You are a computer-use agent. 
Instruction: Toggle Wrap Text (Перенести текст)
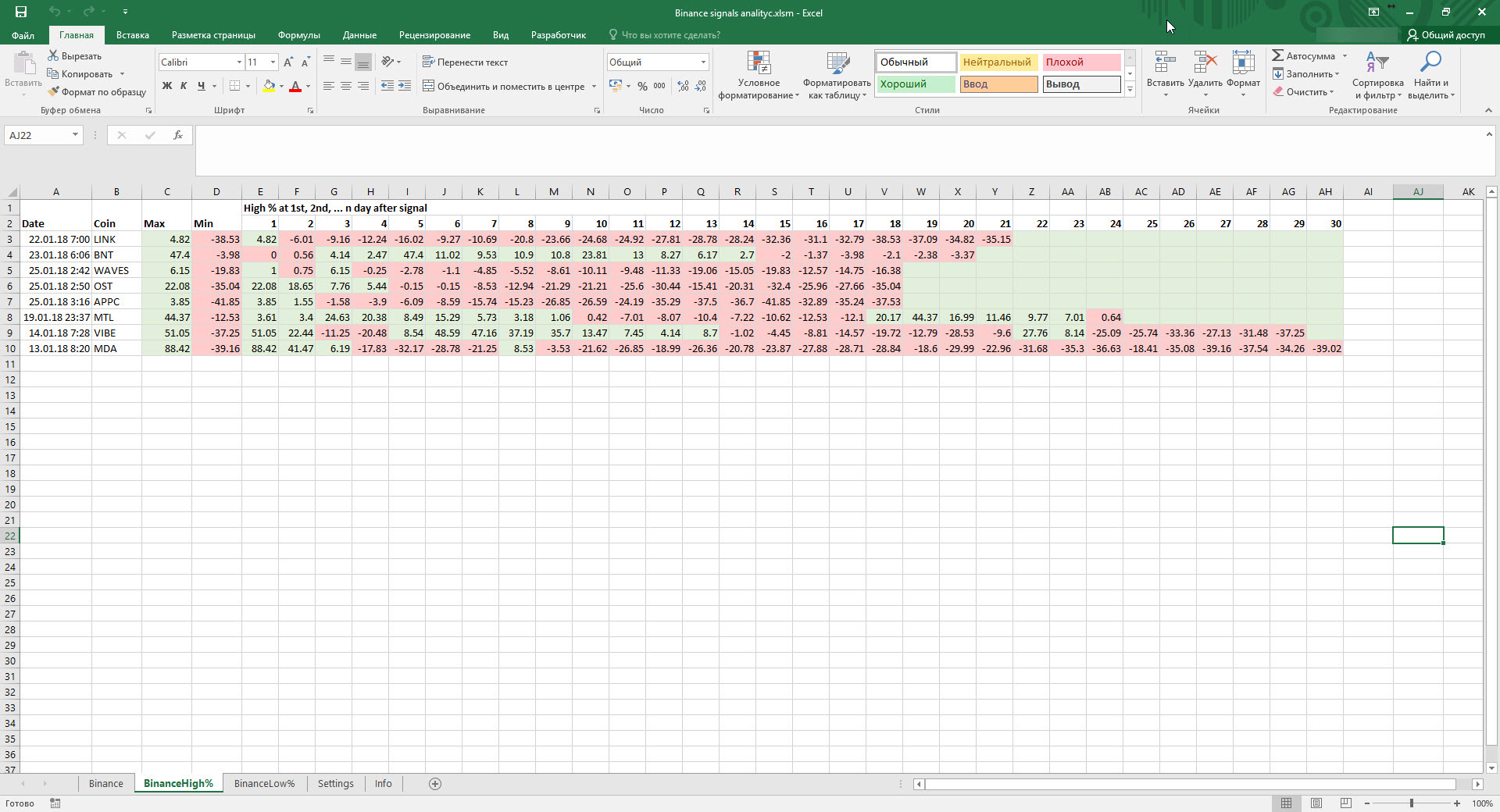point(465,62)
